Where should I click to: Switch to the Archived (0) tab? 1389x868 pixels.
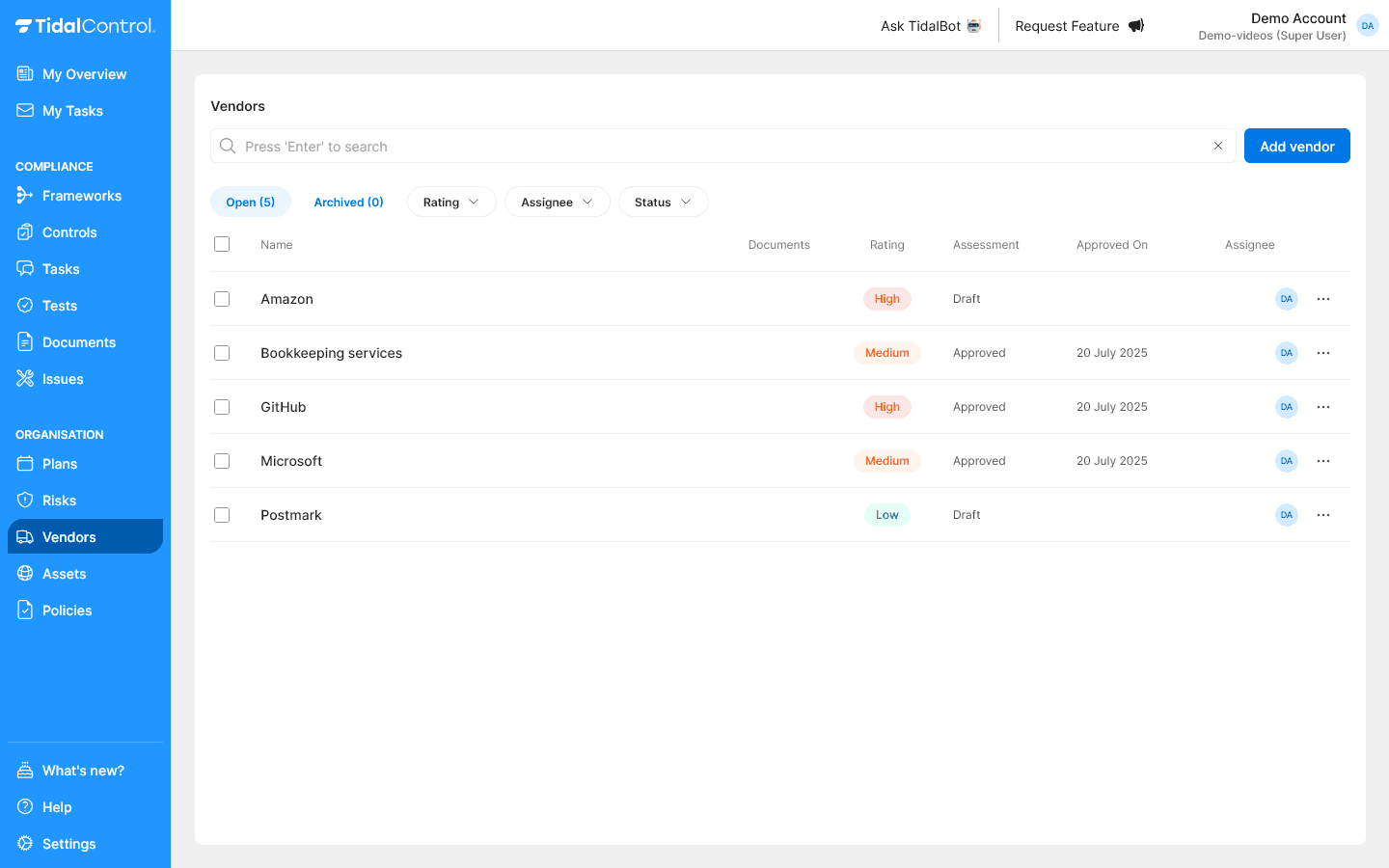click(x=348, y=202)
